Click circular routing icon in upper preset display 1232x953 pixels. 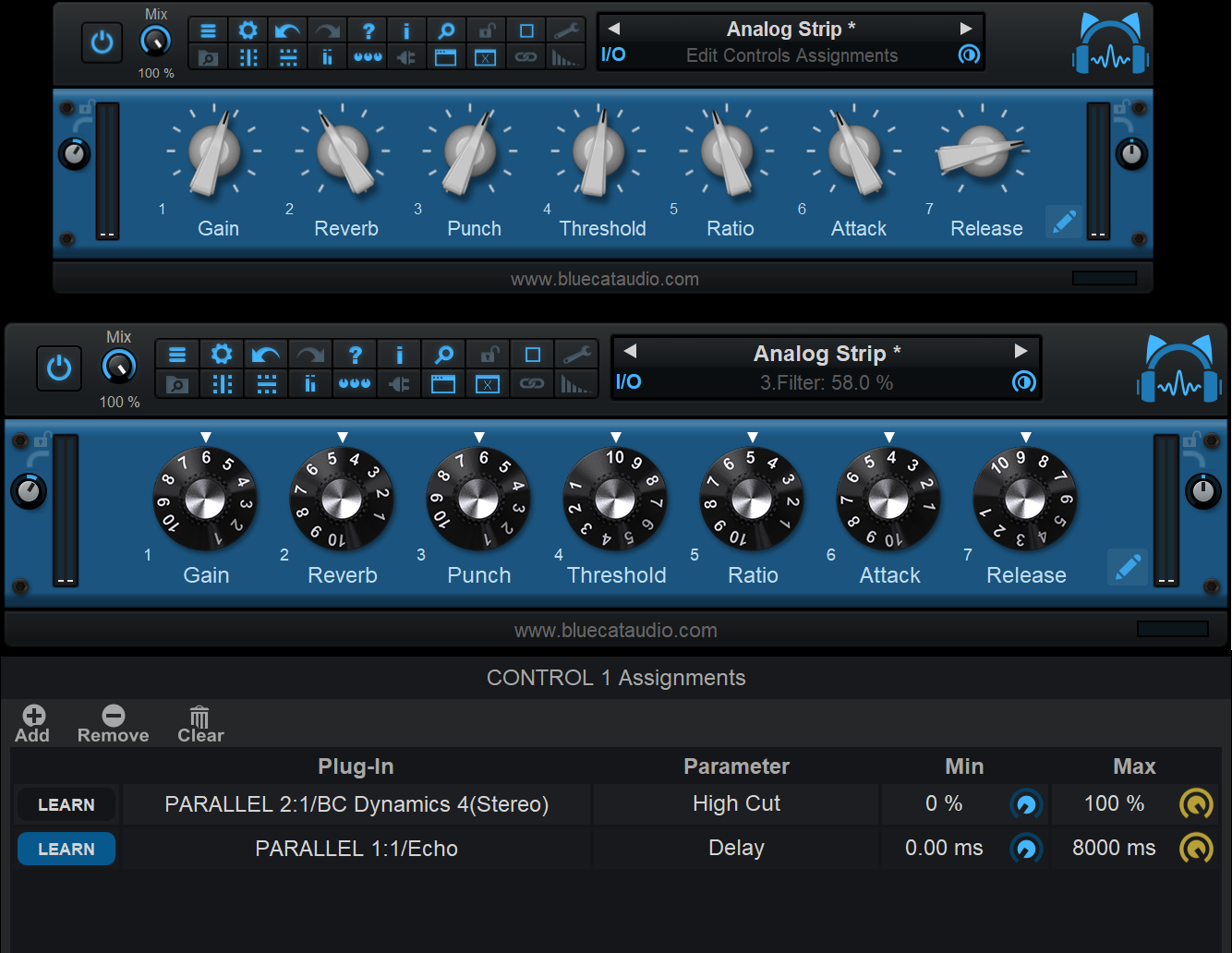(969, 54)
